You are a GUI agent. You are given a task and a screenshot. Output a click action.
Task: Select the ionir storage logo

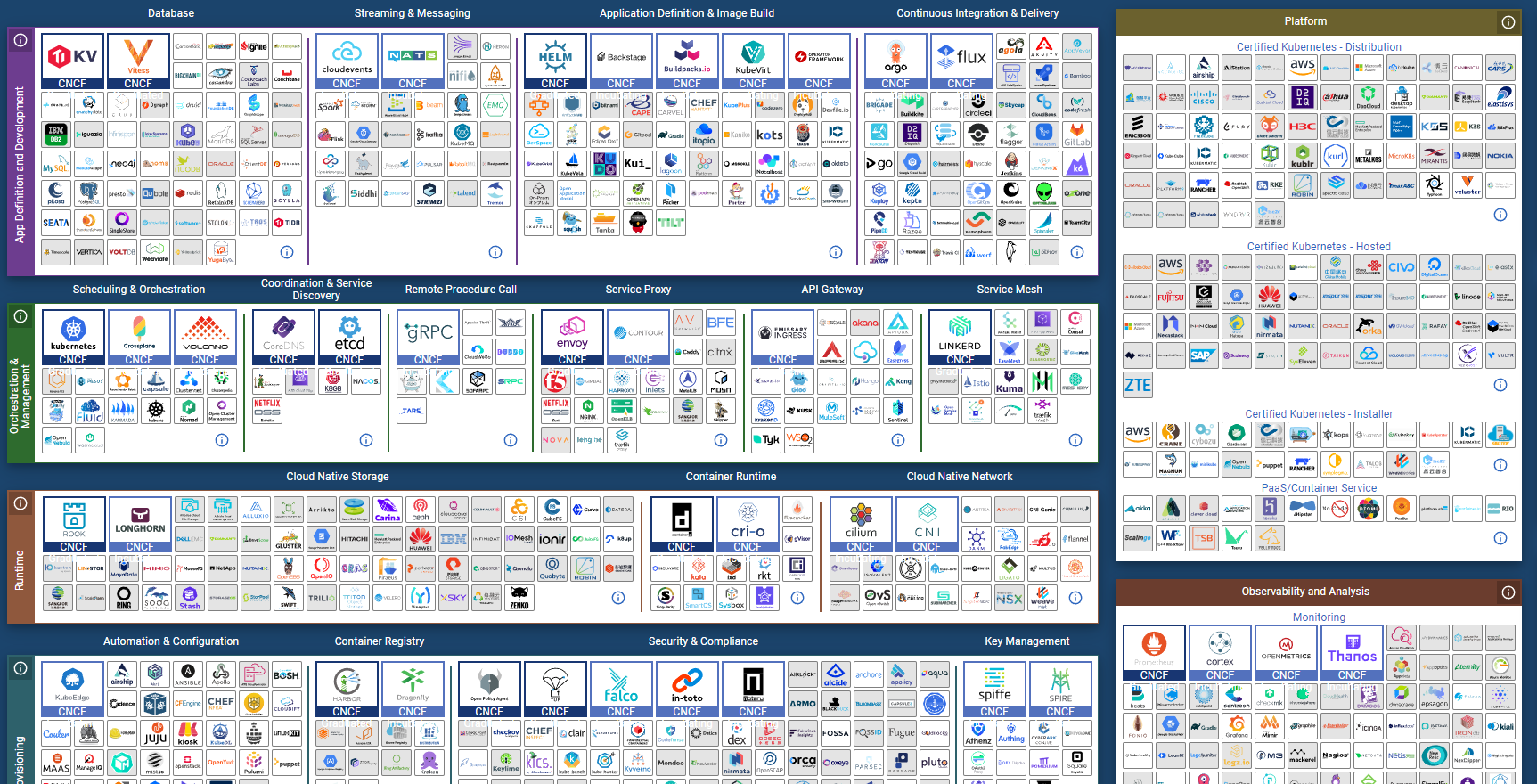pos(552,539)
